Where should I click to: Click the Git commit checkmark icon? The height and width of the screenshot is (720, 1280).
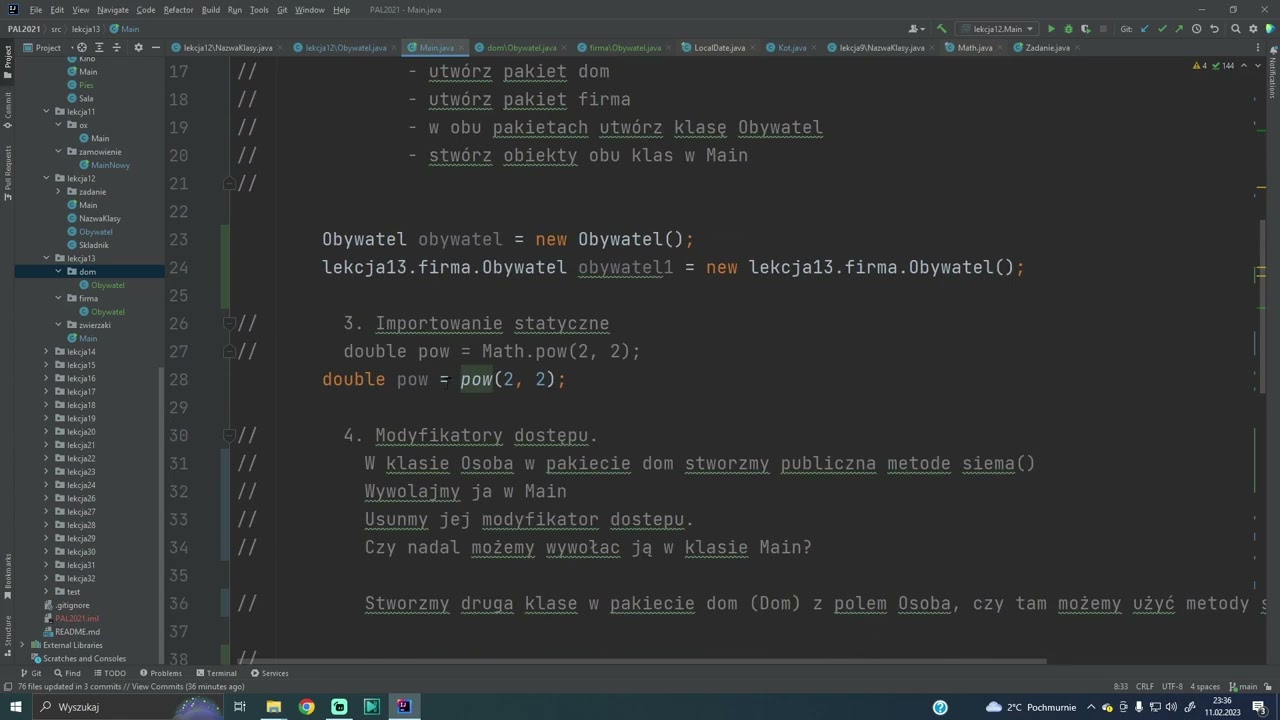[x=1162, y=29]
